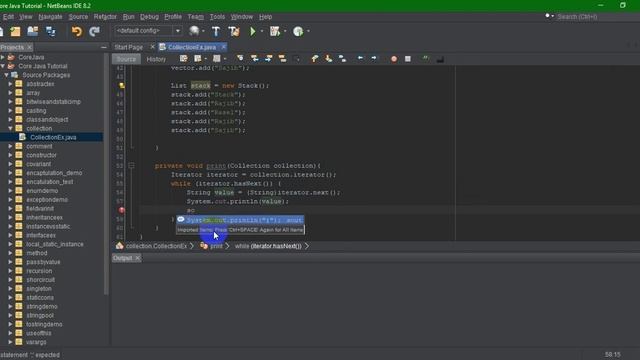
Task: Click the Build Project hammer icon
Action: [216, 31]
